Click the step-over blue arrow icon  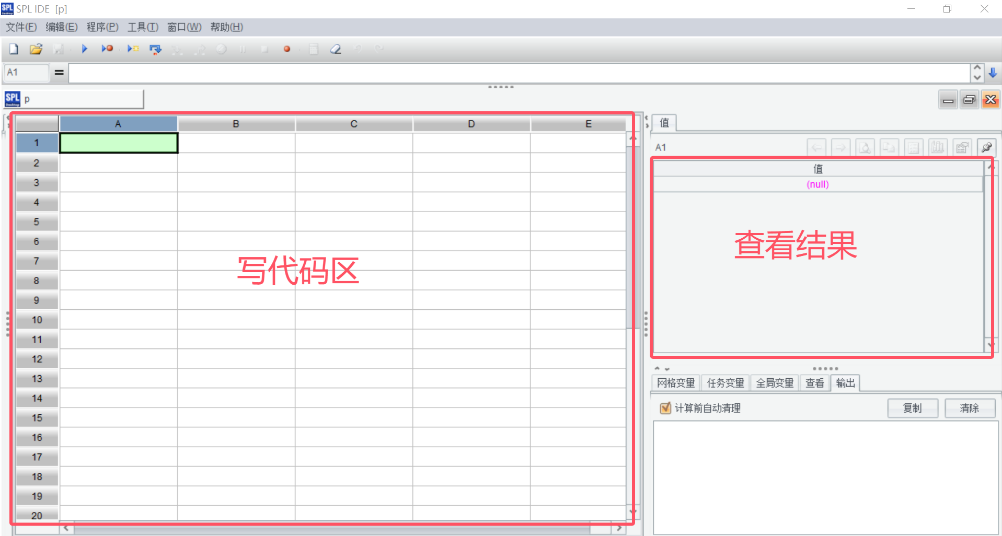point(155,49)
